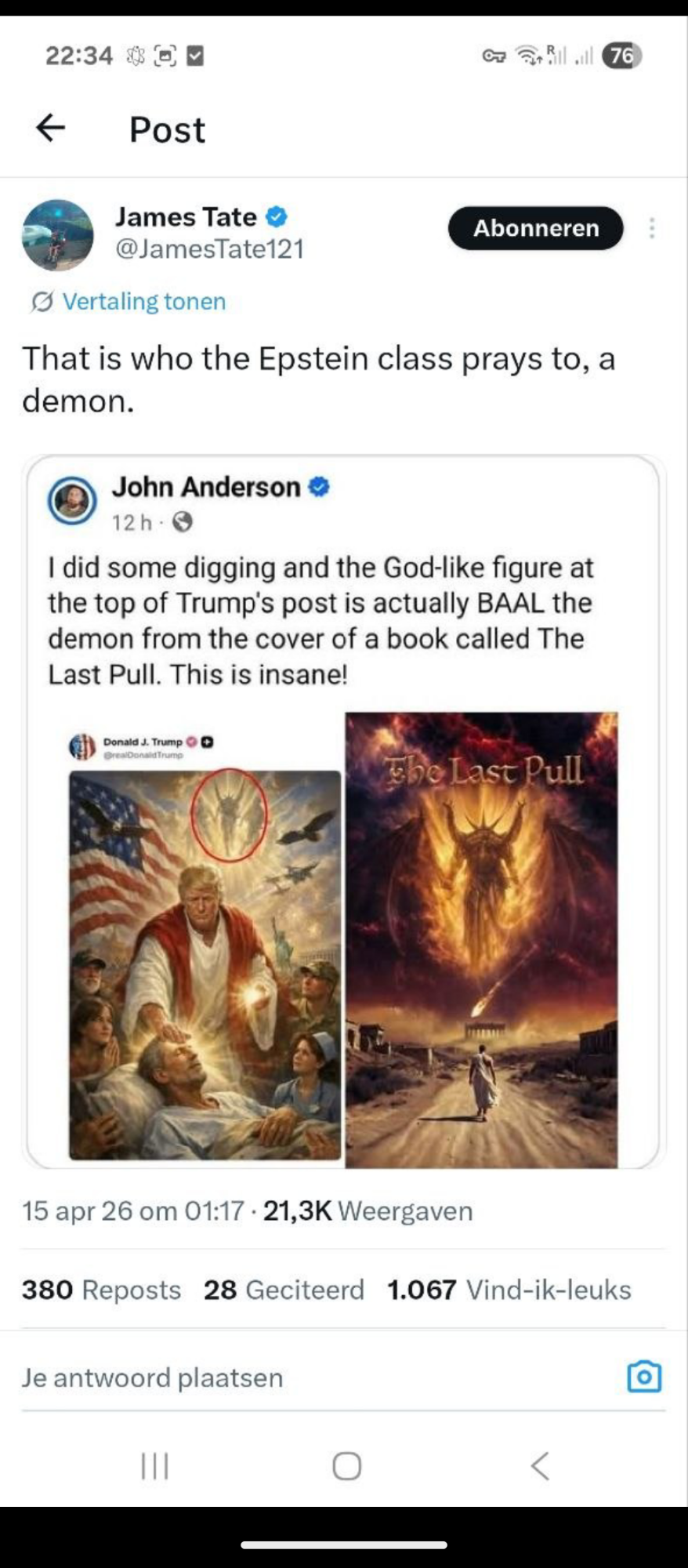Tap the back arrow next to Post
688x1568 pixels.
(51, 128)
